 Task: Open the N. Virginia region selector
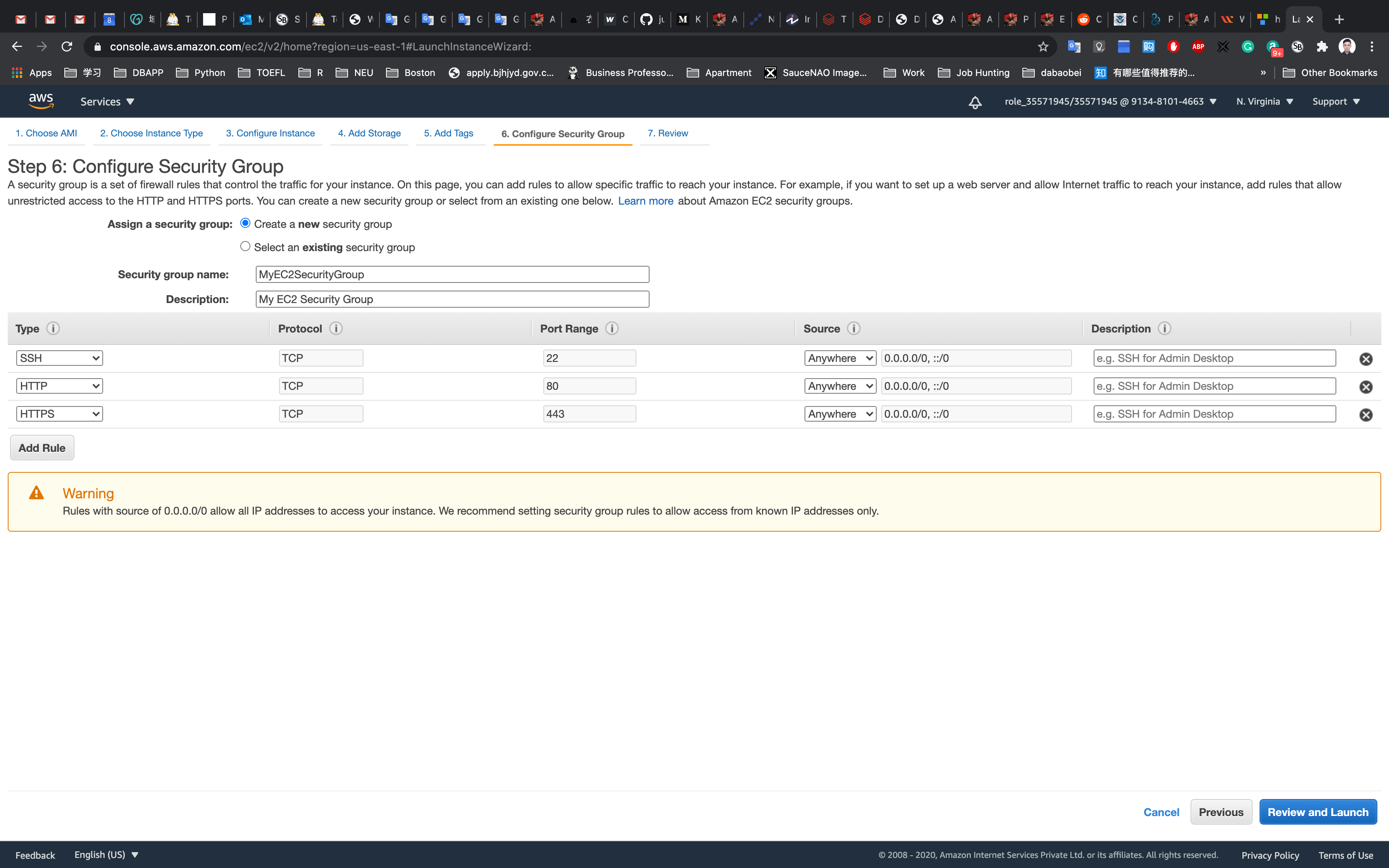point(1265,102)
